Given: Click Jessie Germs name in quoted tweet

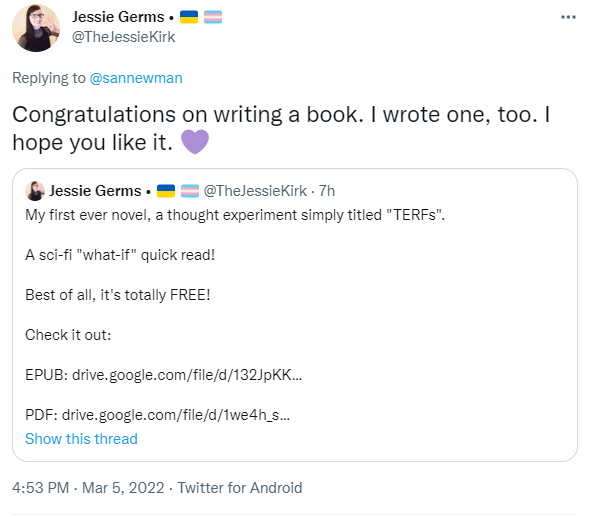Looking at the screenshot, I should (x=95, y=191).
